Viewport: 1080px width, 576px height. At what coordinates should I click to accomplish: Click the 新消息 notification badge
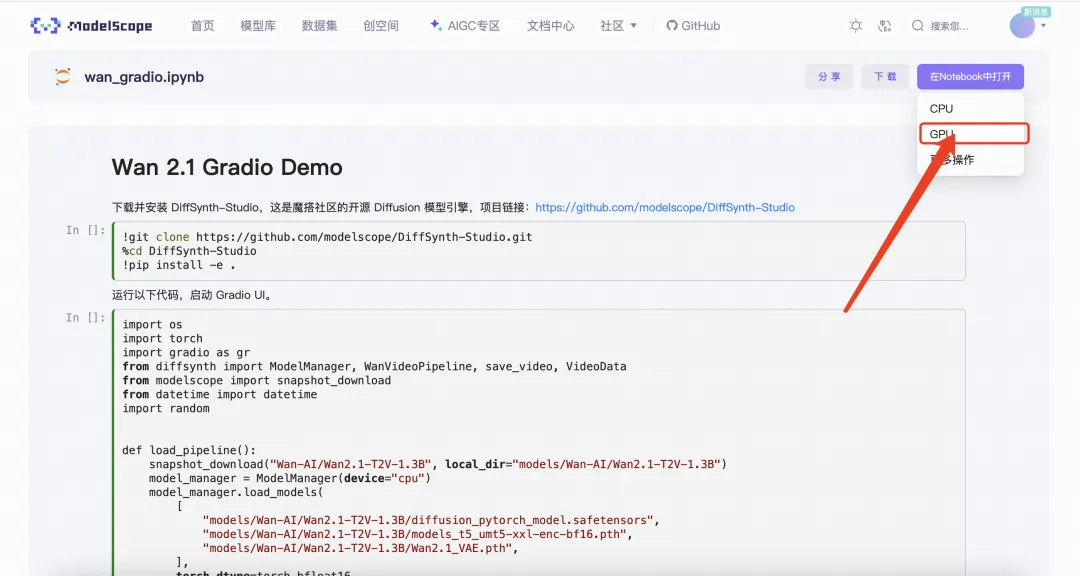[x=1037, y=9]
